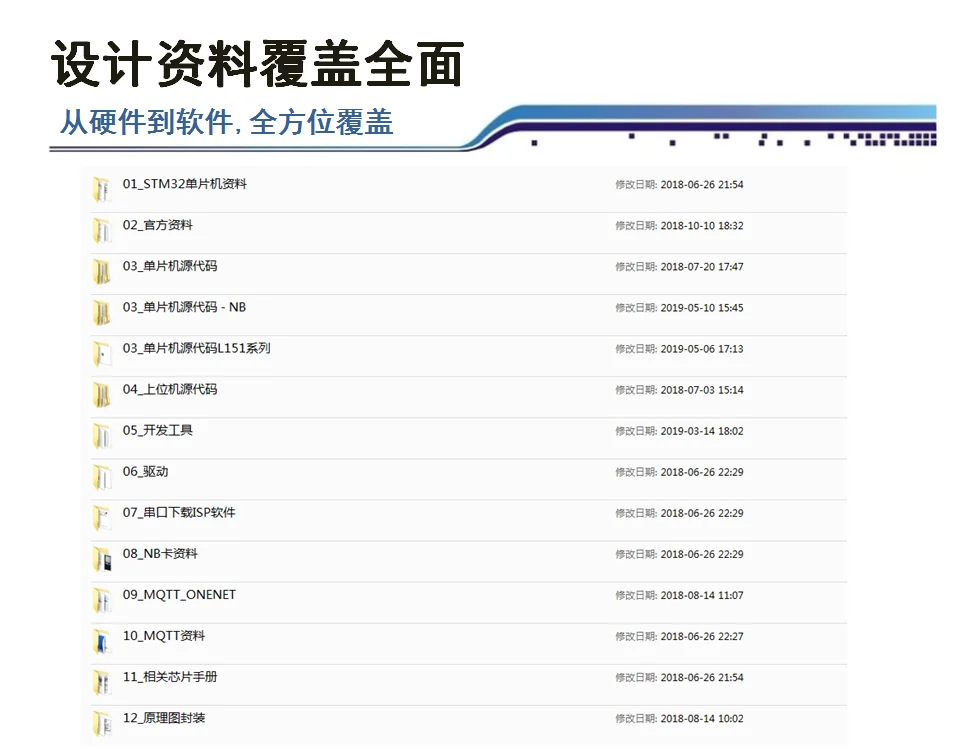Open the 01_STM32单片机资料 folder icon
Screen dimensions: 953x751
(x=101, y=189)
